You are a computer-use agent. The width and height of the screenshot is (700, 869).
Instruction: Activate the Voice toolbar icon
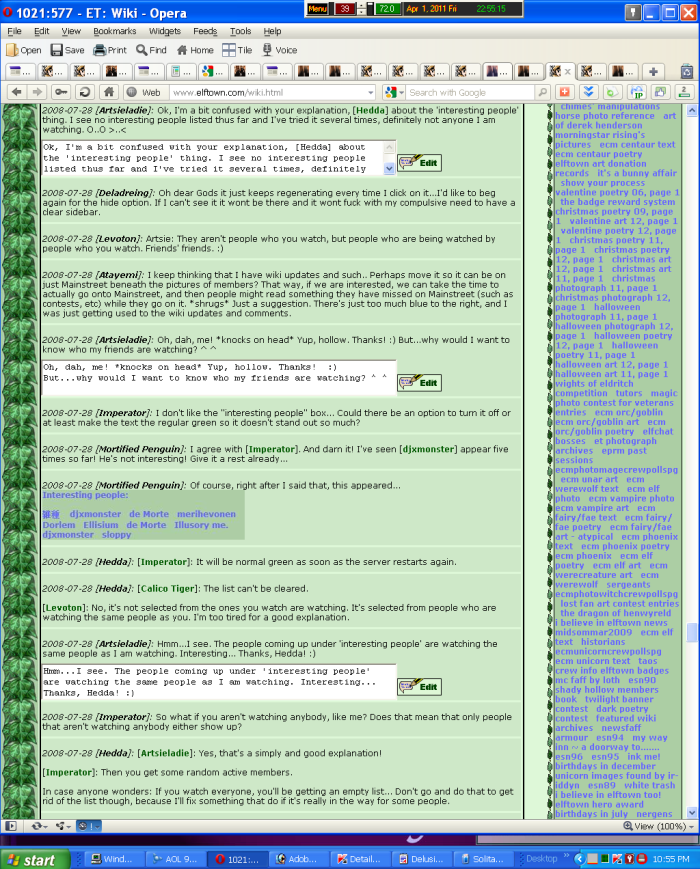(279, 50)
